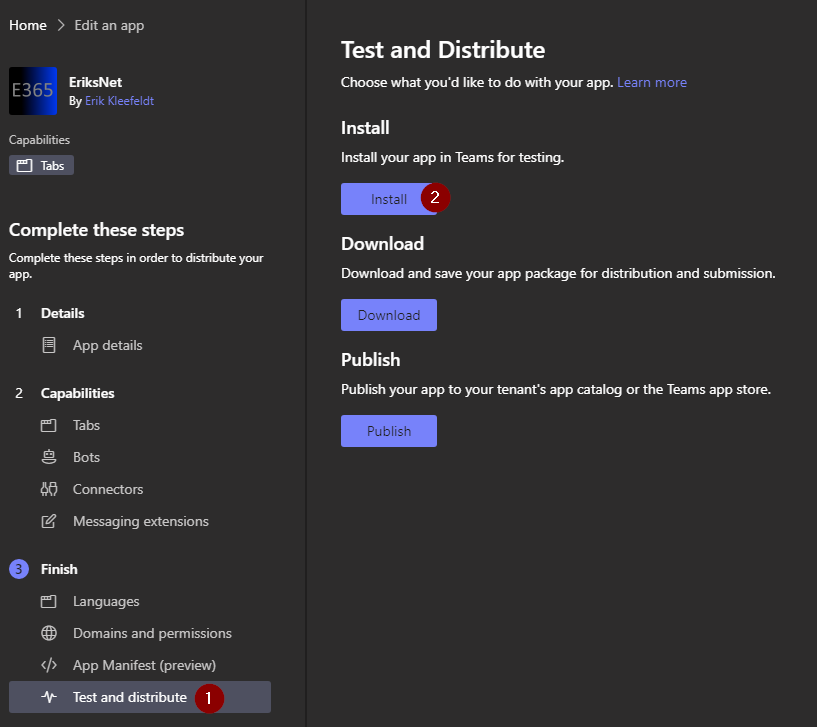Select the Tabs capability badge
Image resolution: width=817 pixels, height=727 pixels.
pyautogui.click(x=42, y=165)
